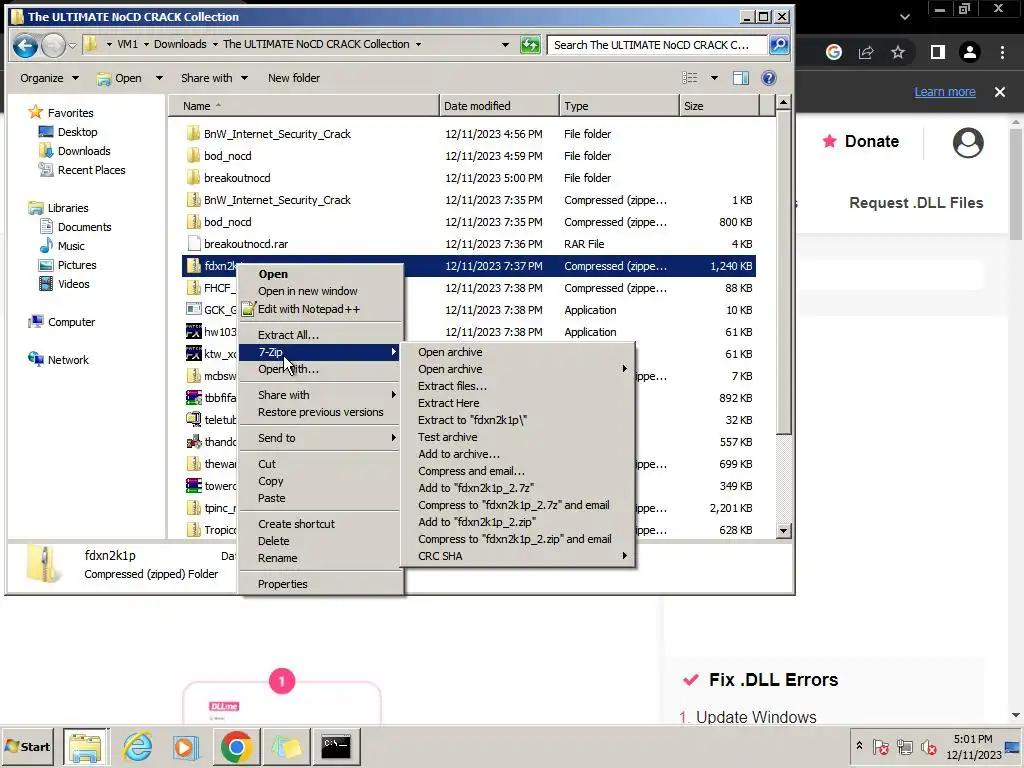
Task: Toggle the preview pane icon in Explorer
Action: pos(741,78)
